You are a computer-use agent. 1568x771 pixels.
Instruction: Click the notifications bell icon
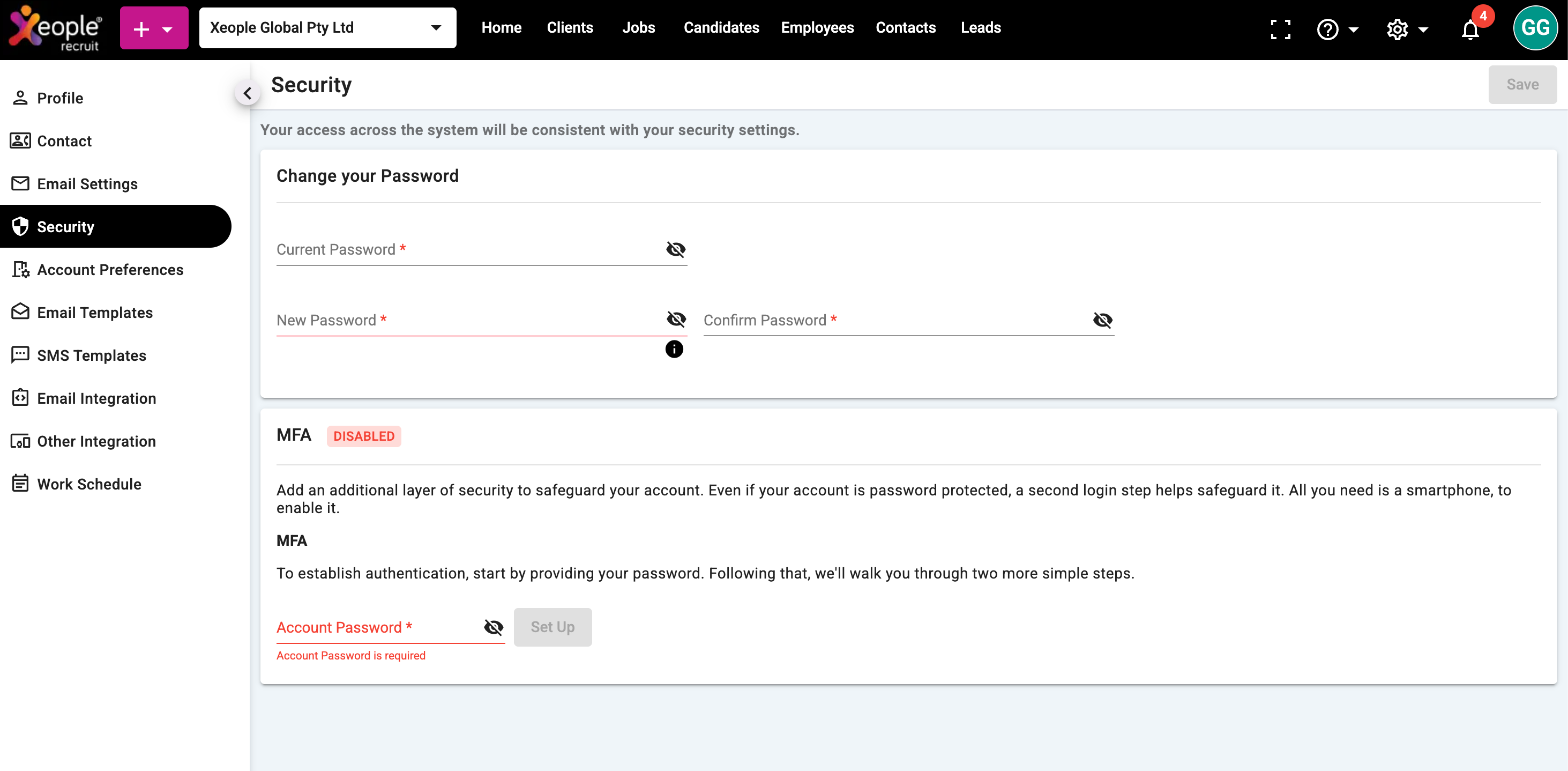point(1469,29)
